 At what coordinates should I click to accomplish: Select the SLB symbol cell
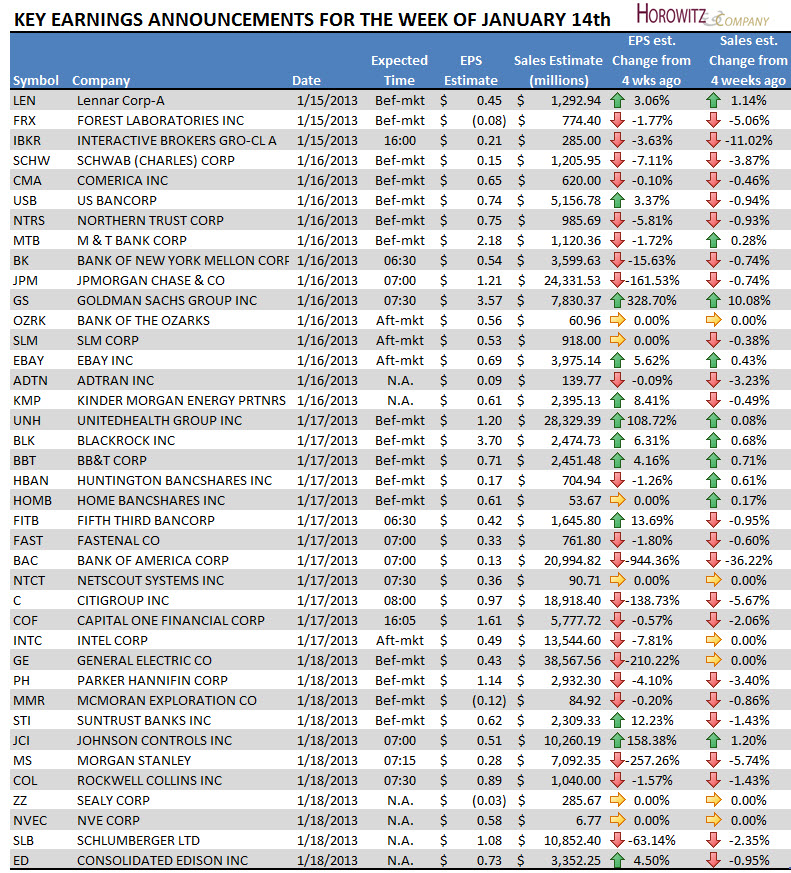tap(23, 841)
